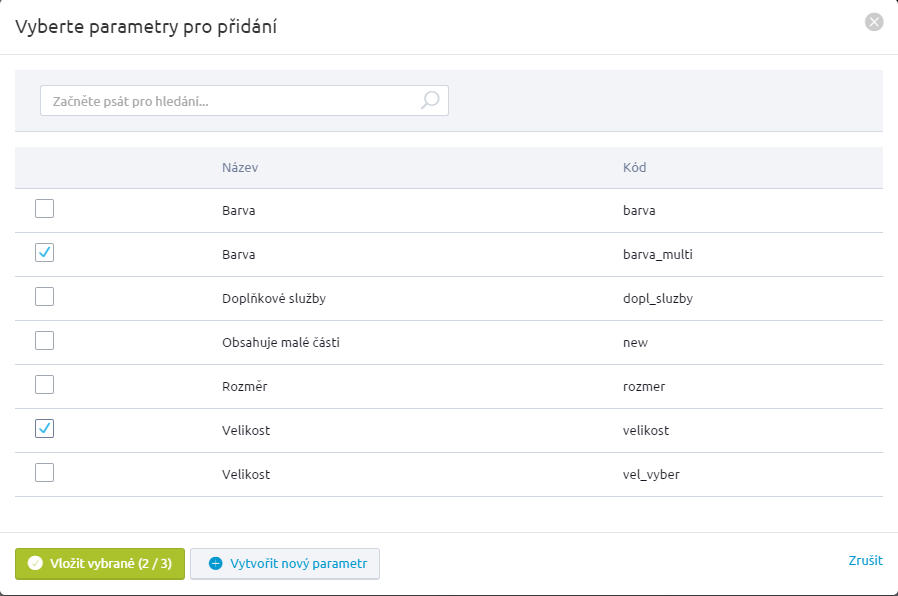
Task: Check the Barva checkbox with code barva
Action: pyautogui.click(x=45, y=208)
